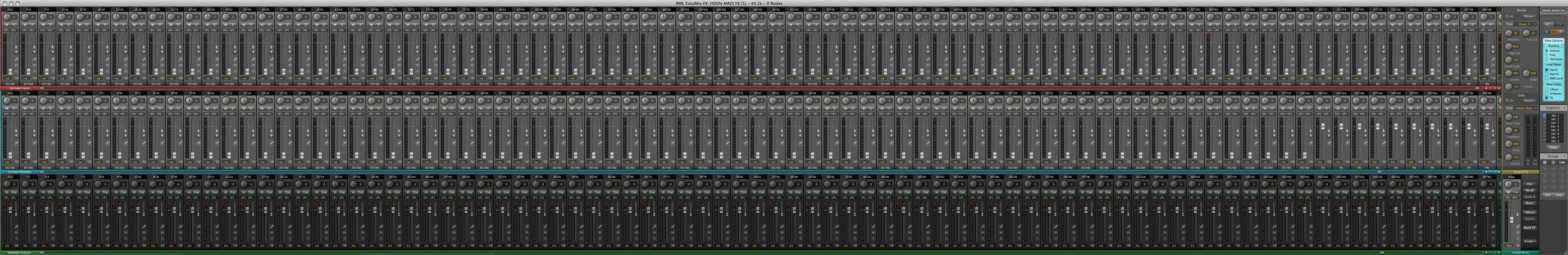
Task: Open EQ on Hardware Inputs 17/18 channel
Action: coord(89,65)
